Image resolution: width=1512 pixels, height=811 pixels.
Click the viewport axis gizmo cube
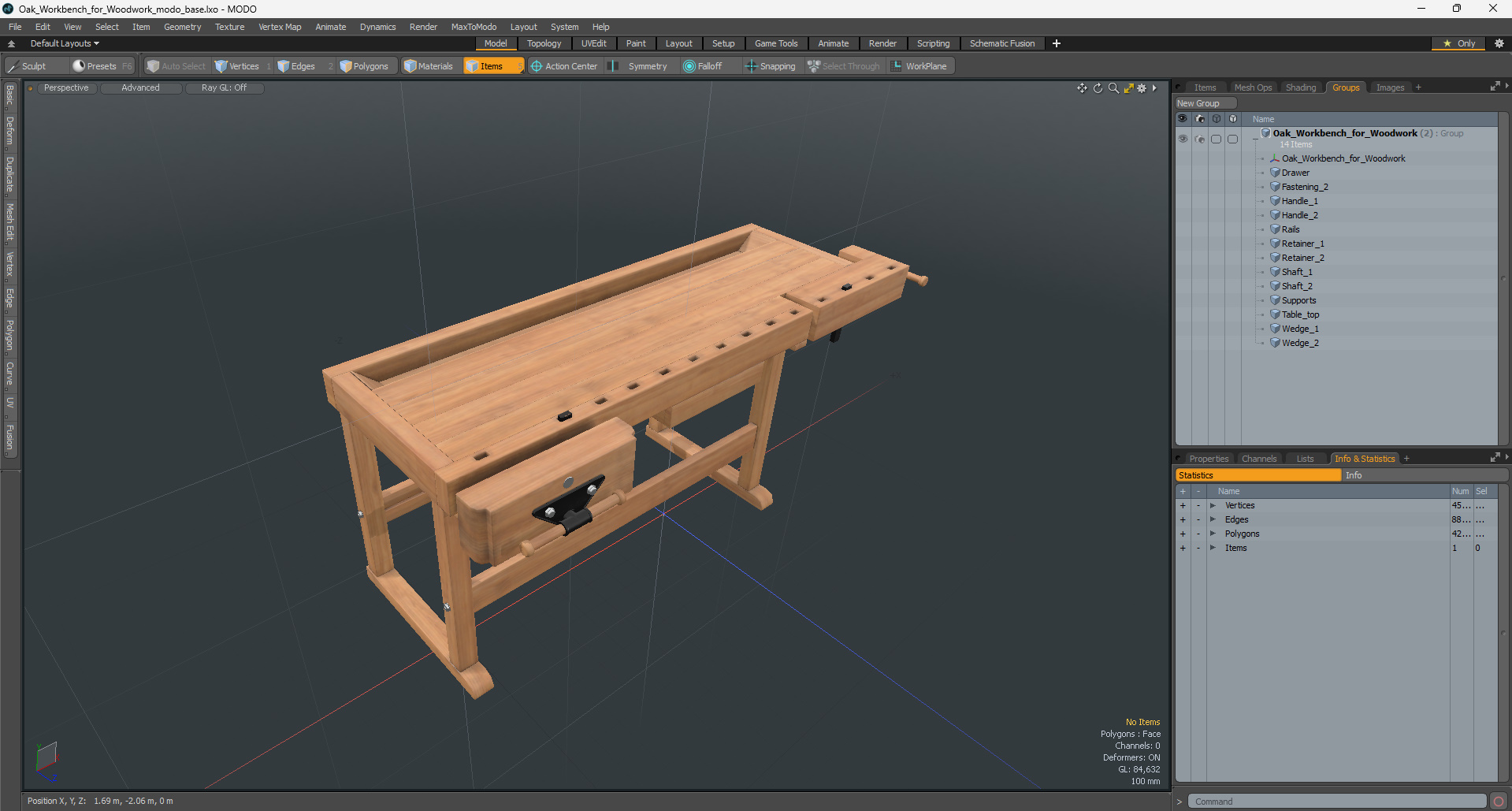point(46,758)
